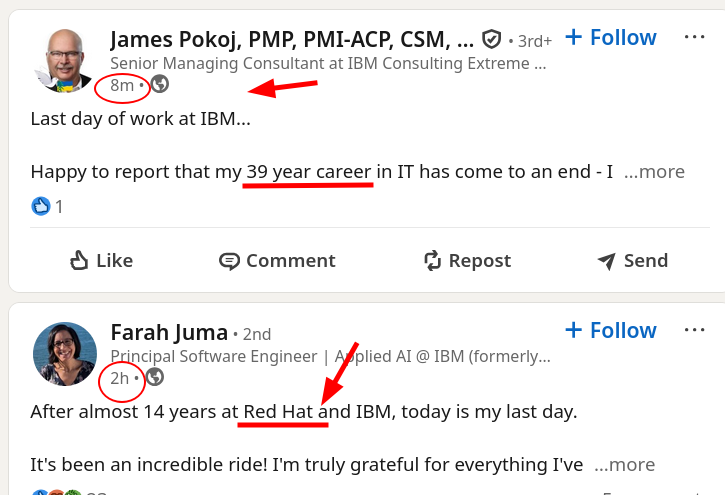Open James Pokoj's profile name link
Viewport: 725px width, 495px height.
pos(292,39)
